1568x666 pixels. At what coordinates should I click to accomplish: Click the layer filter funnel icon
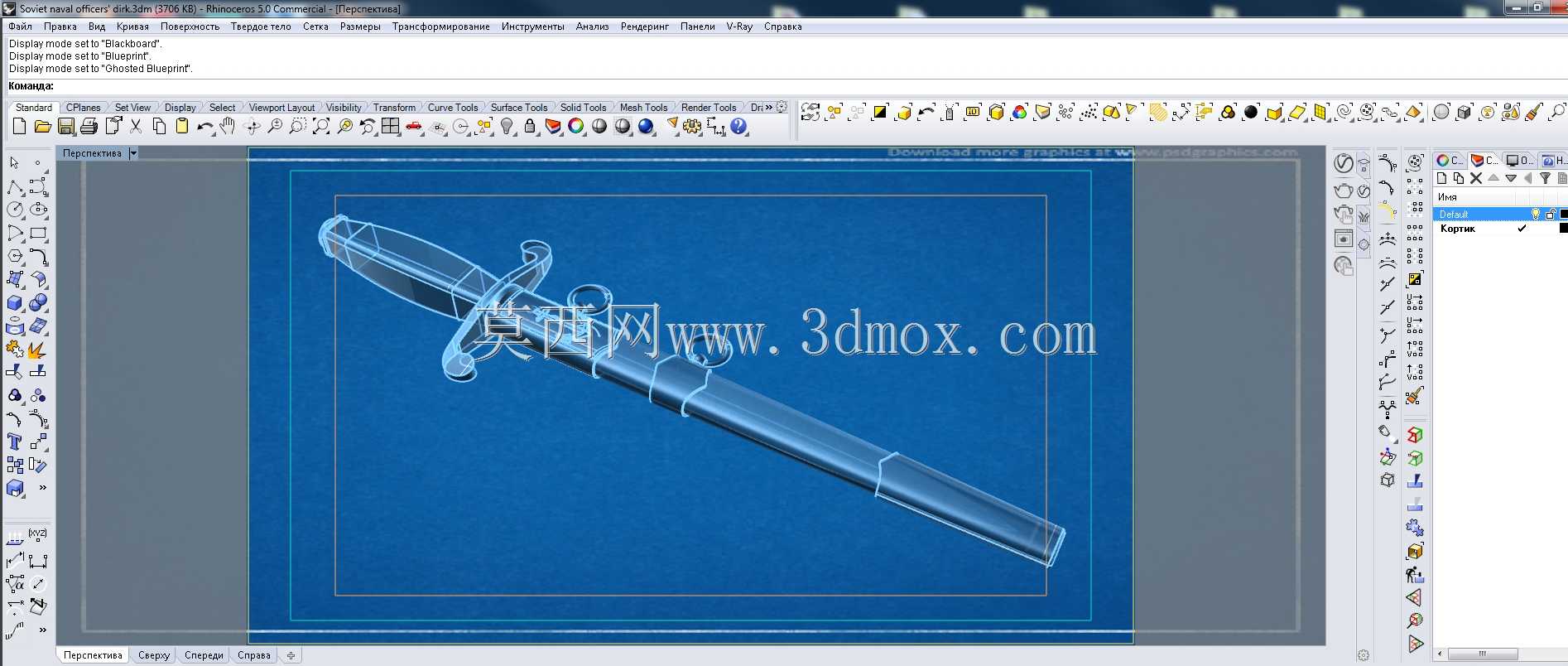pyautogui.click(x=1545, y=178)
